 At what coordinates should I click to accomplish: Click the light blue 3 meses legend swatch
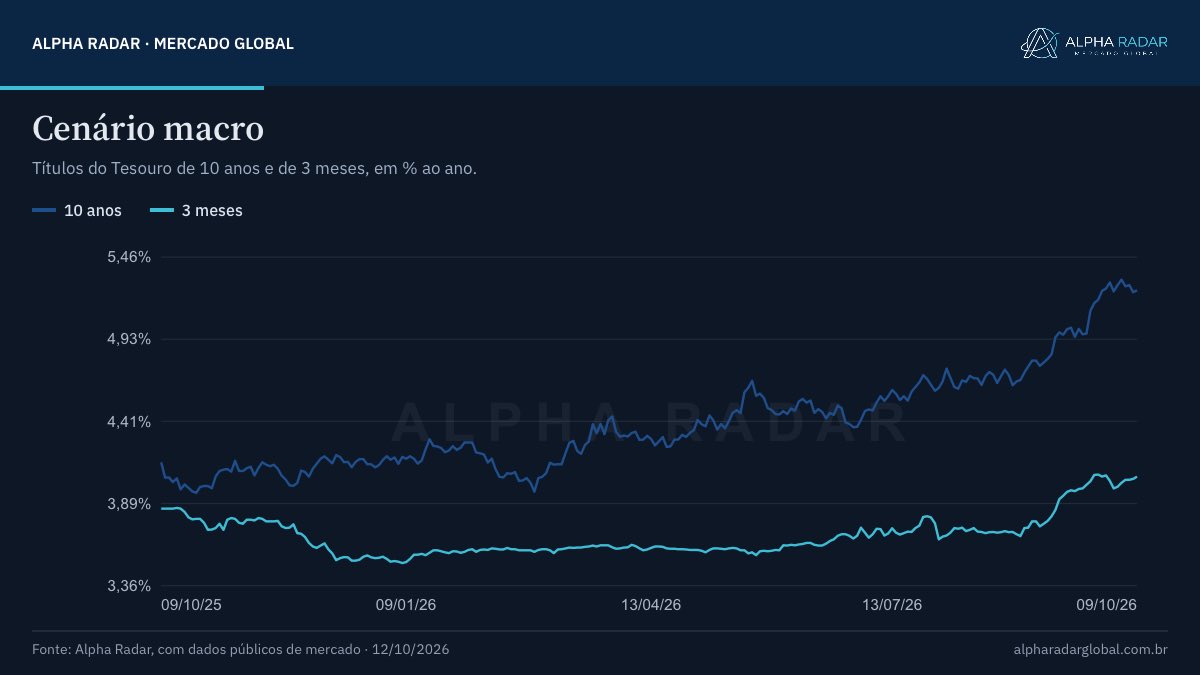162,210
